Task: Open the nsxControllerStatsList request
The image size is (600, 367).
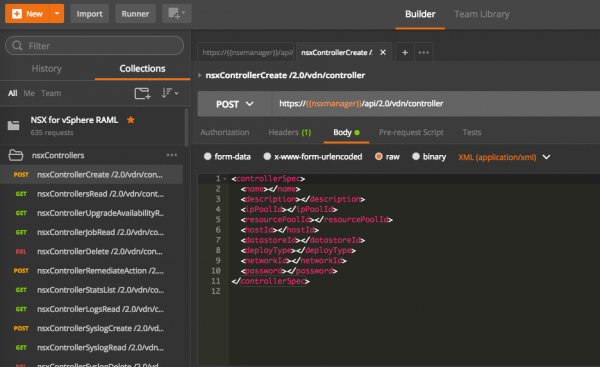Action: (91, 290)
